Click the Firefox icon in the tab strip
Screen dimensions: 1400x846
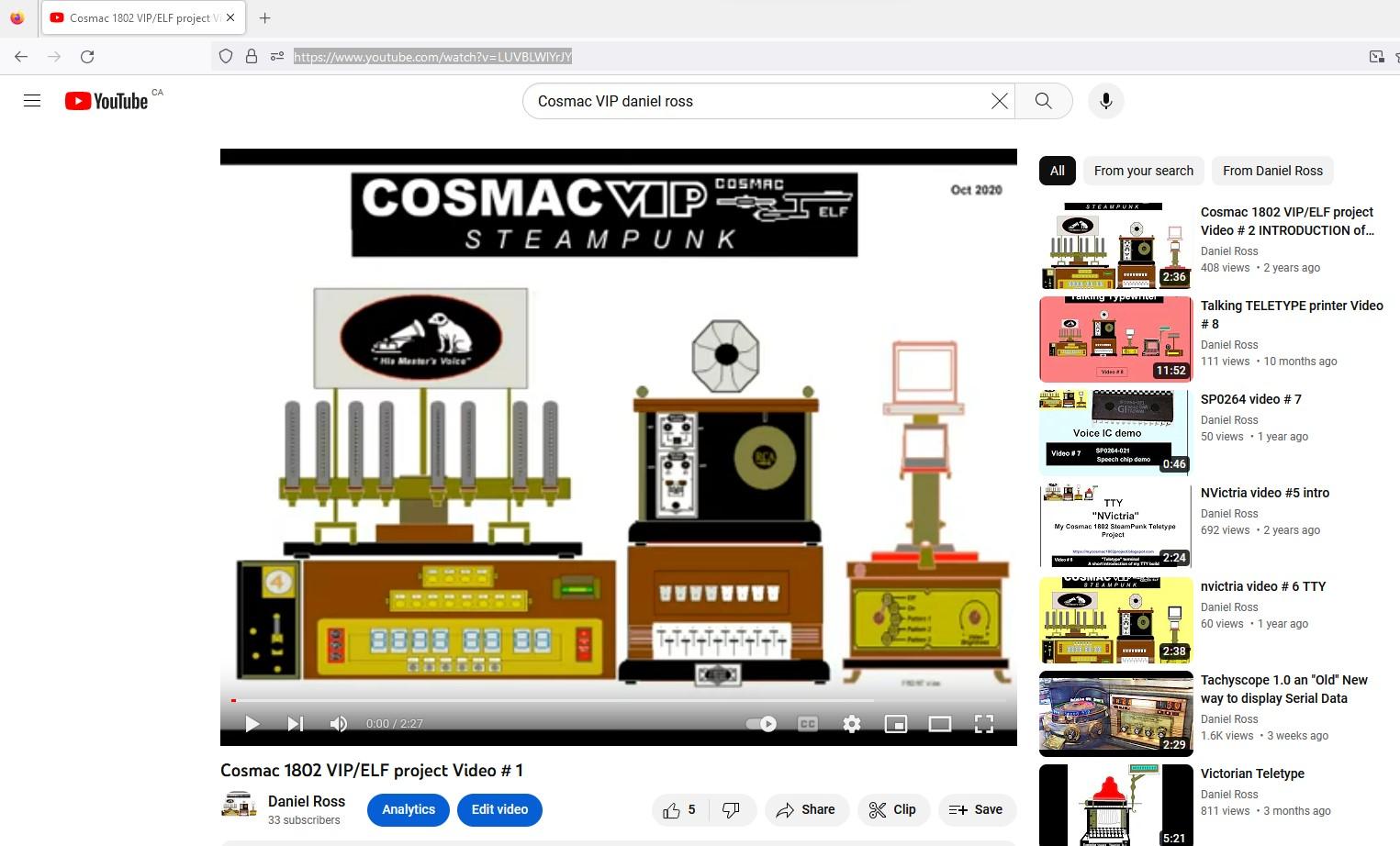click(17, 17)
